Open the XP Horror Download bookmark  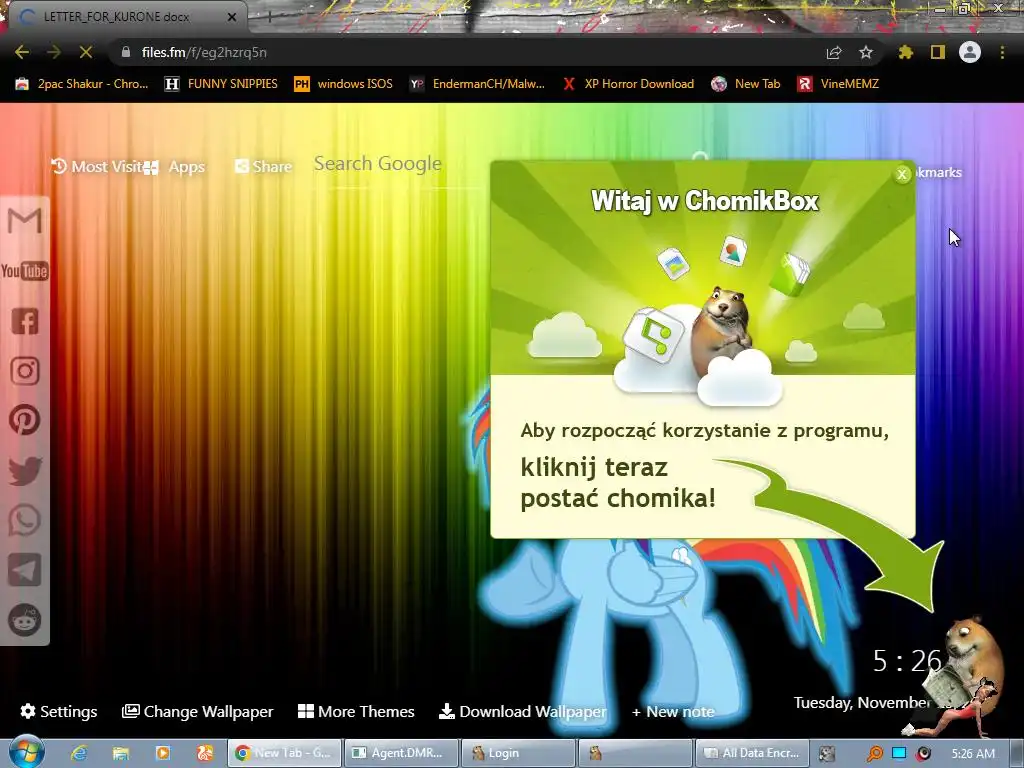(x=628, y=84)
